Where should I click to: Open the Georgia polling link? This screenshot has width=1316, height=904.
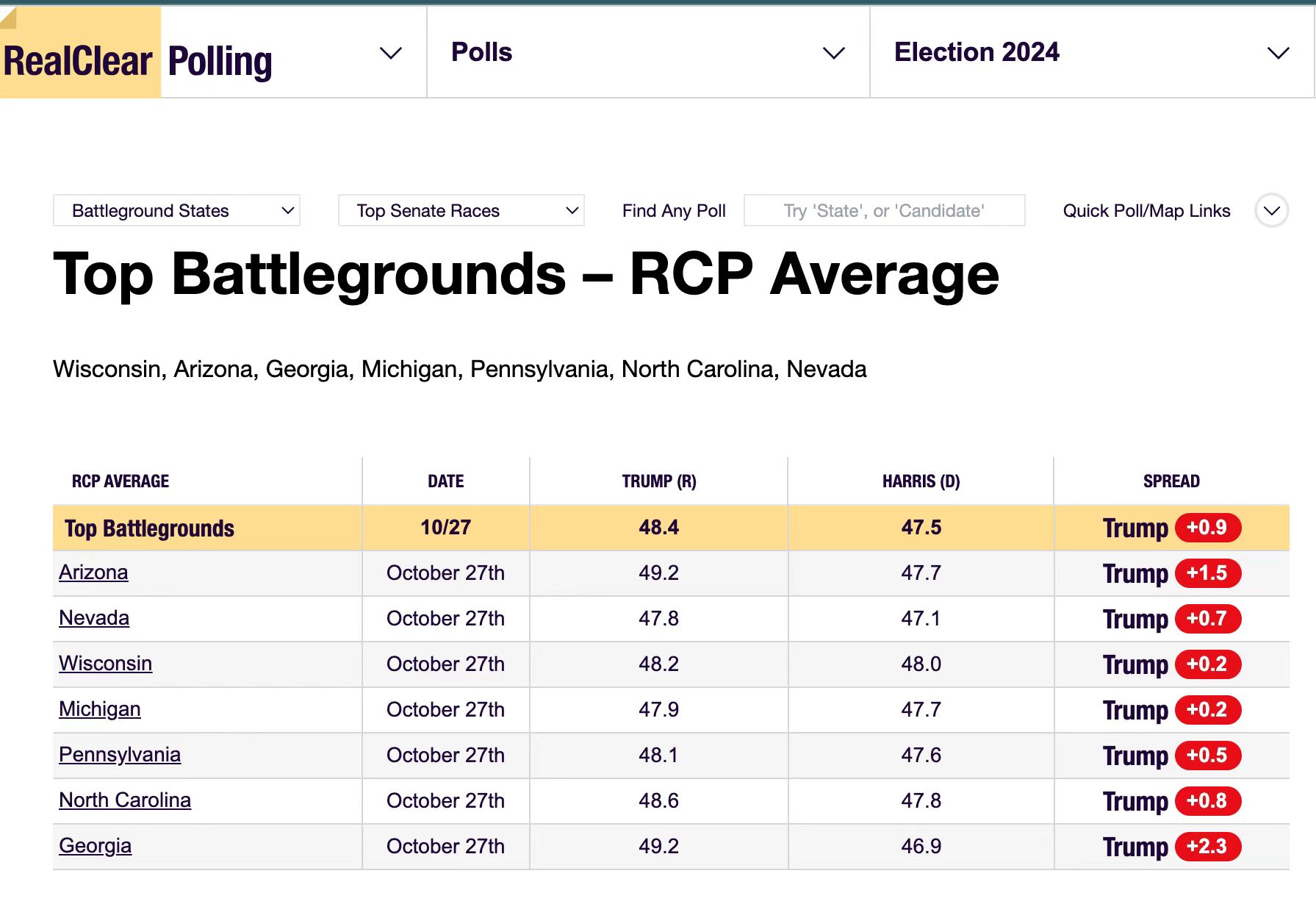95,846
